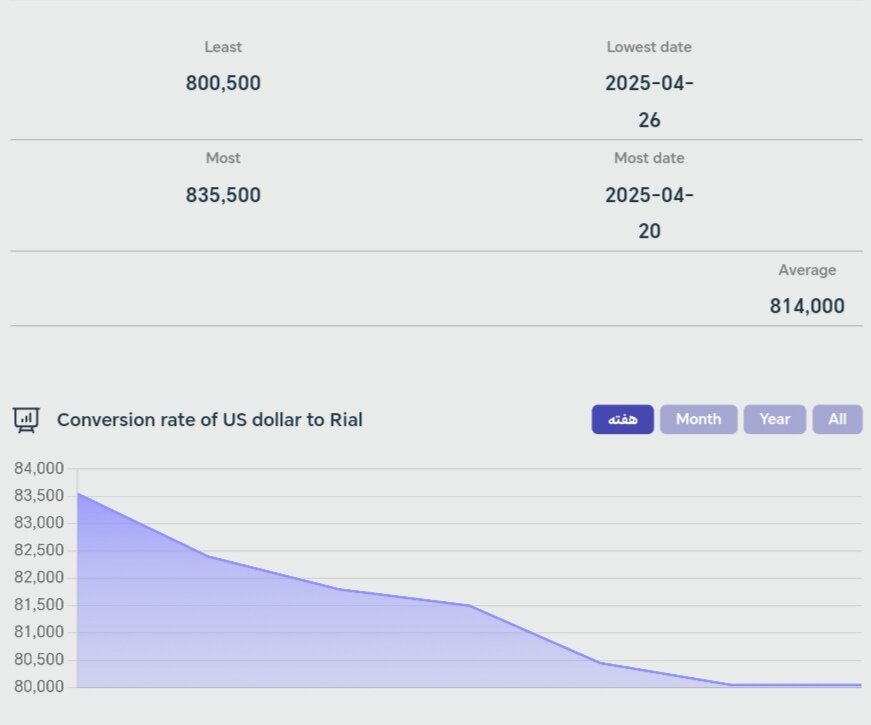Click the 'Lowest date' label
The image size is (871, 725).
coord(649,47)
